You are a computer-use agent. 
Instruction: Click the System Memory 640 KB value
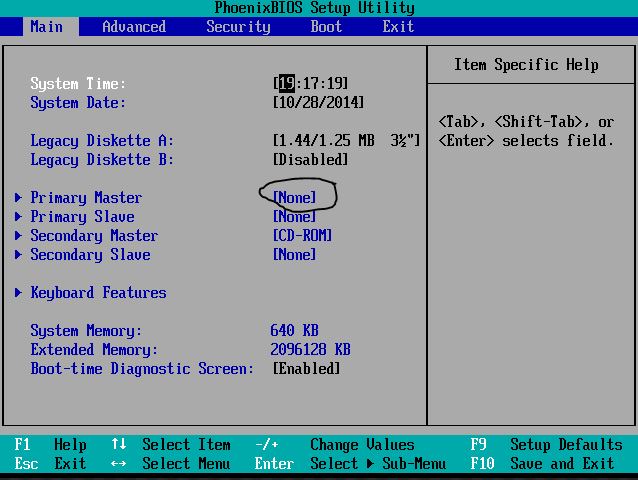(295, 330)
